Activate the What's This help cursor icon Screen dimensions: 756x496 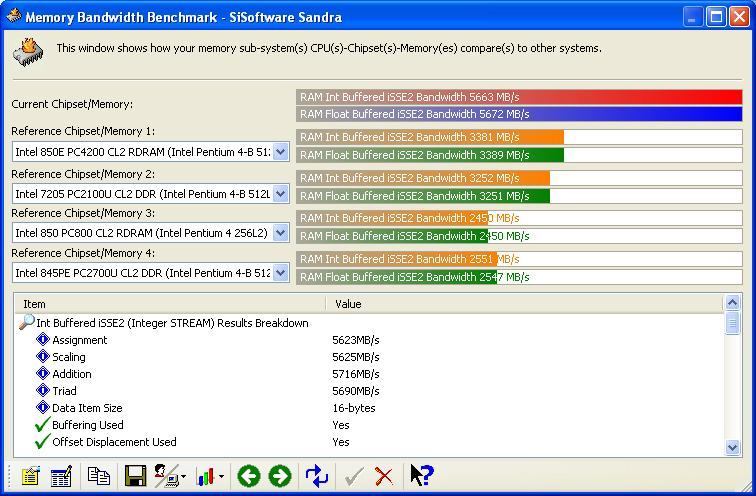tap(422, 475)
